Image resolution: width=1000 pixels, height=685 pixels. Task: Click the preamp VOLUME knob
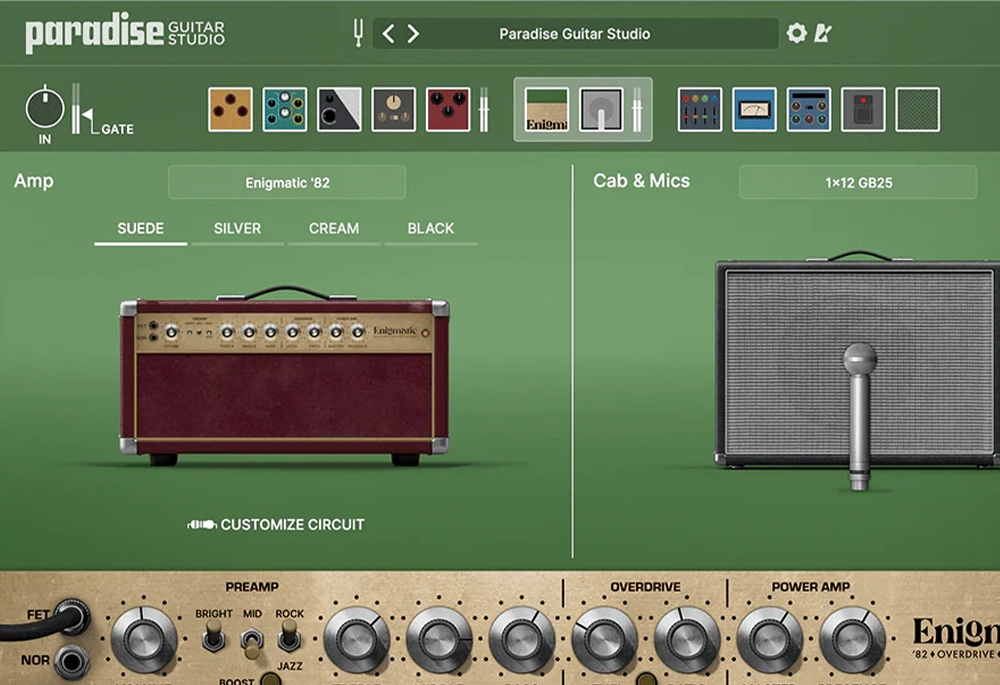coord(143,640)
